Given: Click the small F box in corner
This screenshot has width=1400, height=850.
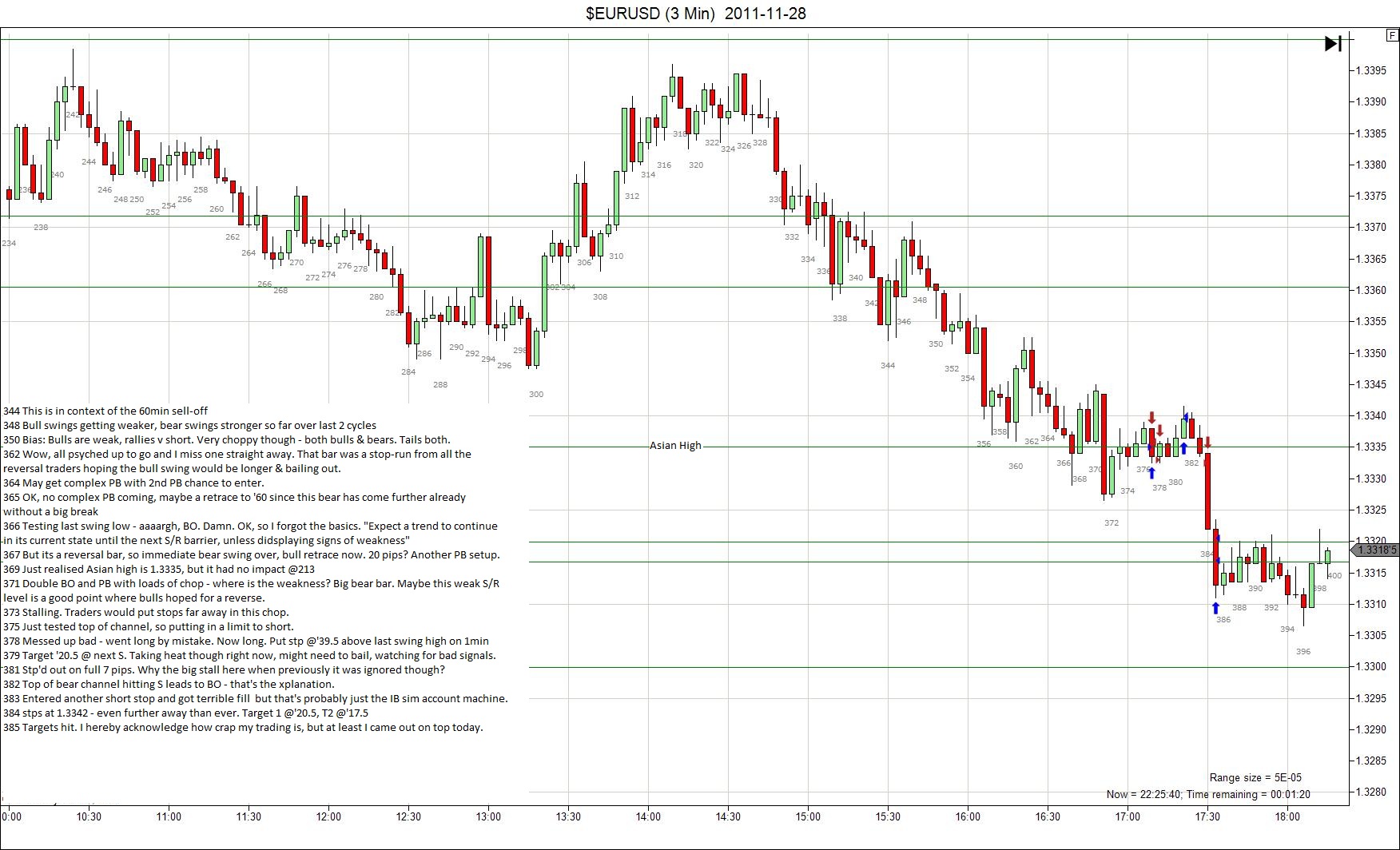Looking at the screenshot, I should point(1392,35).
